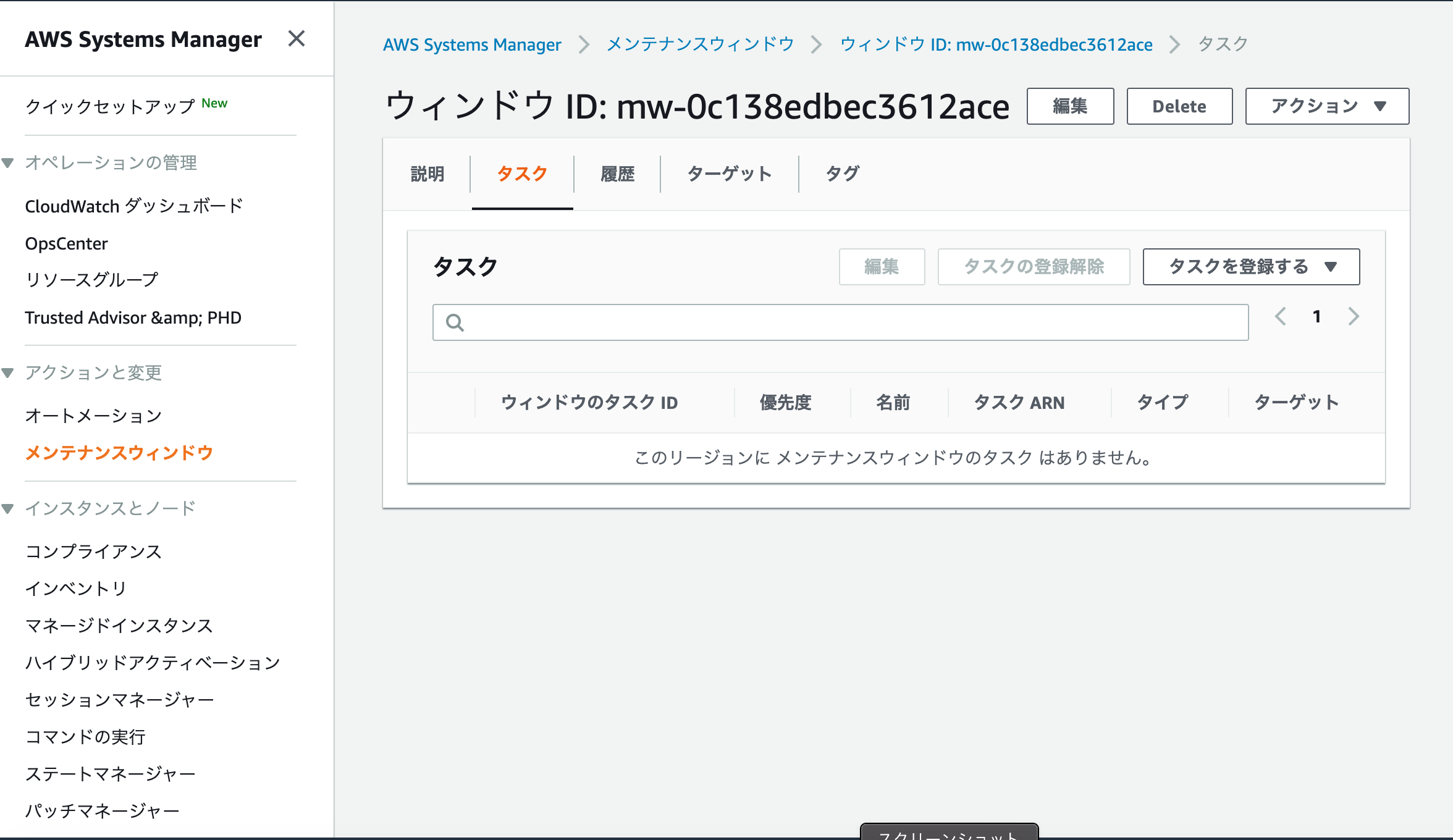Open the タグ tab
Image resolution: width=1453 pixels, height=840 pixels.
pyautogui.click(x=843, y=174)
